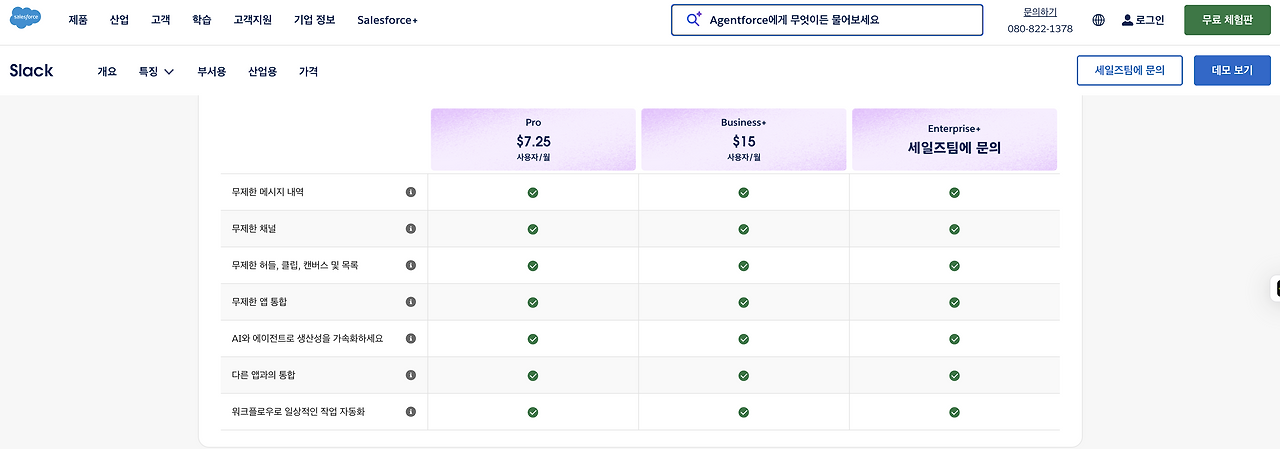Select the 가격 tab
The width and height of the screenshot is (1280, 449).
pyautogui.click(x=308, y=71)
